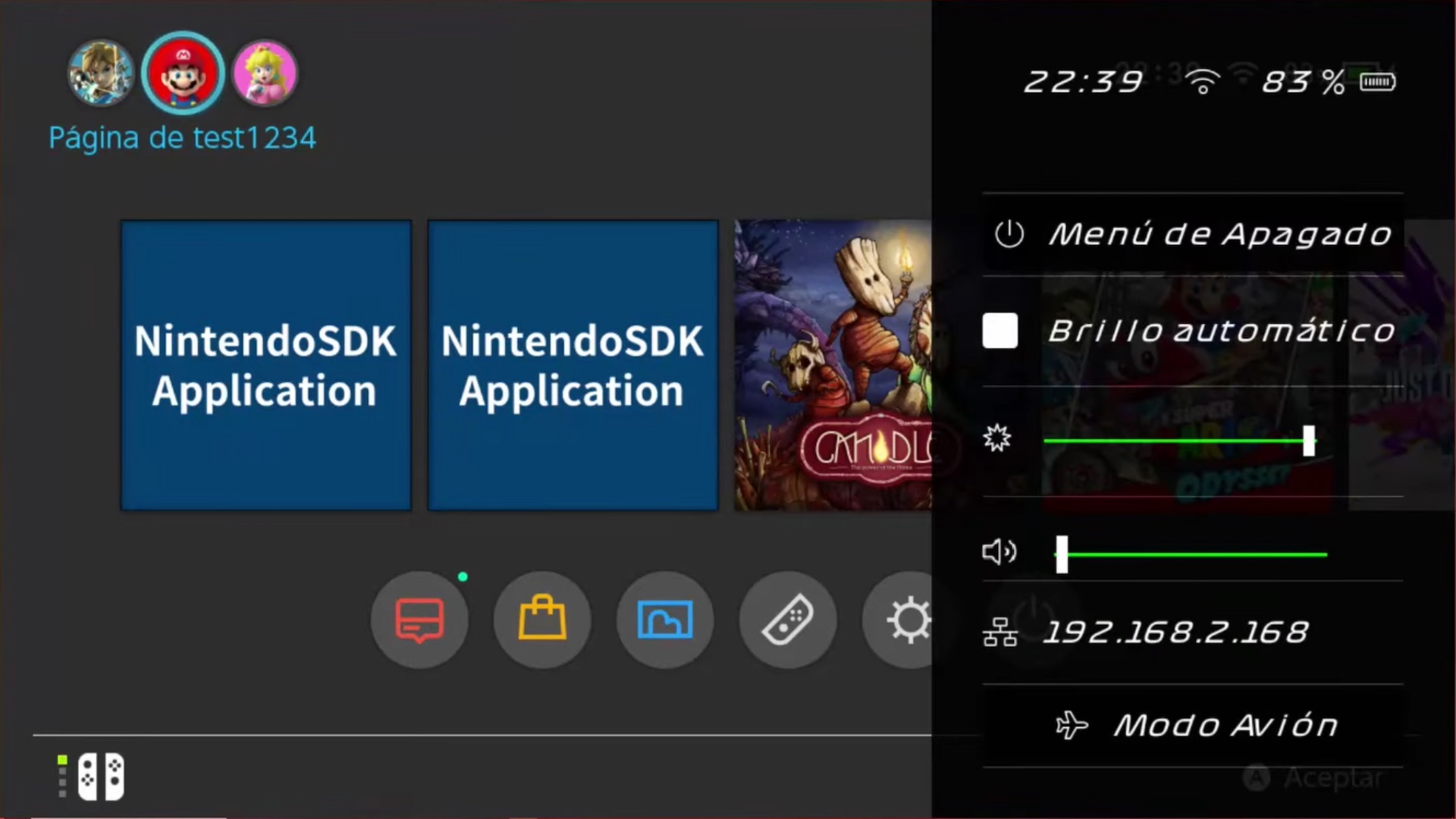1456x819 pixels.
Task: Open the News icon in home menu
Action: point(419,620)
